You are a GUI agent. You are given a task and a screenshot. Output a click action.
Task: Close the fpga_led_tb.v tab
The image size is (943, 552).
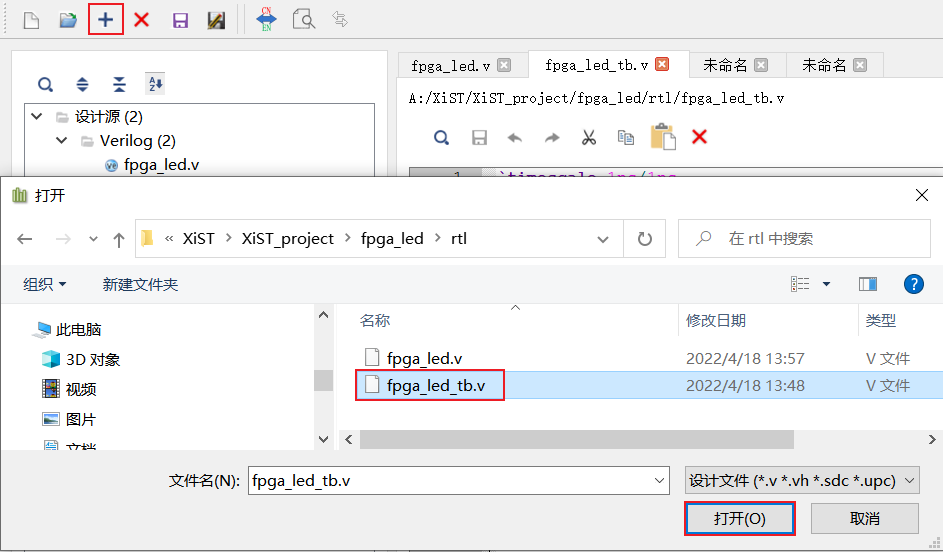(x=661, y=65)
